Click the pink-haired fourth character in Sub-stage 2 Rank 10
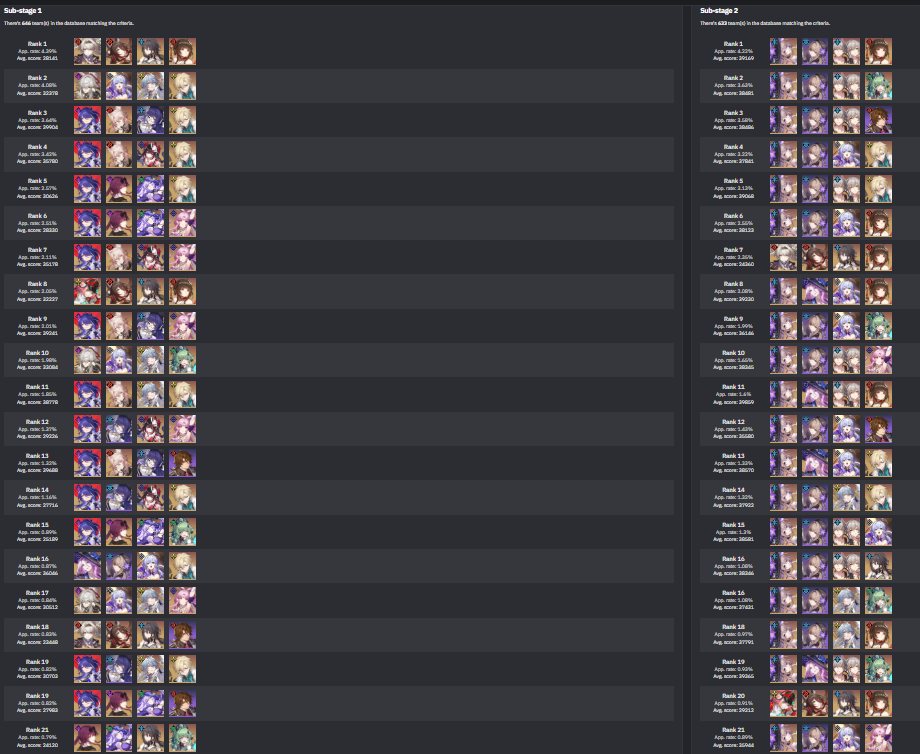 tap(878, 360)
